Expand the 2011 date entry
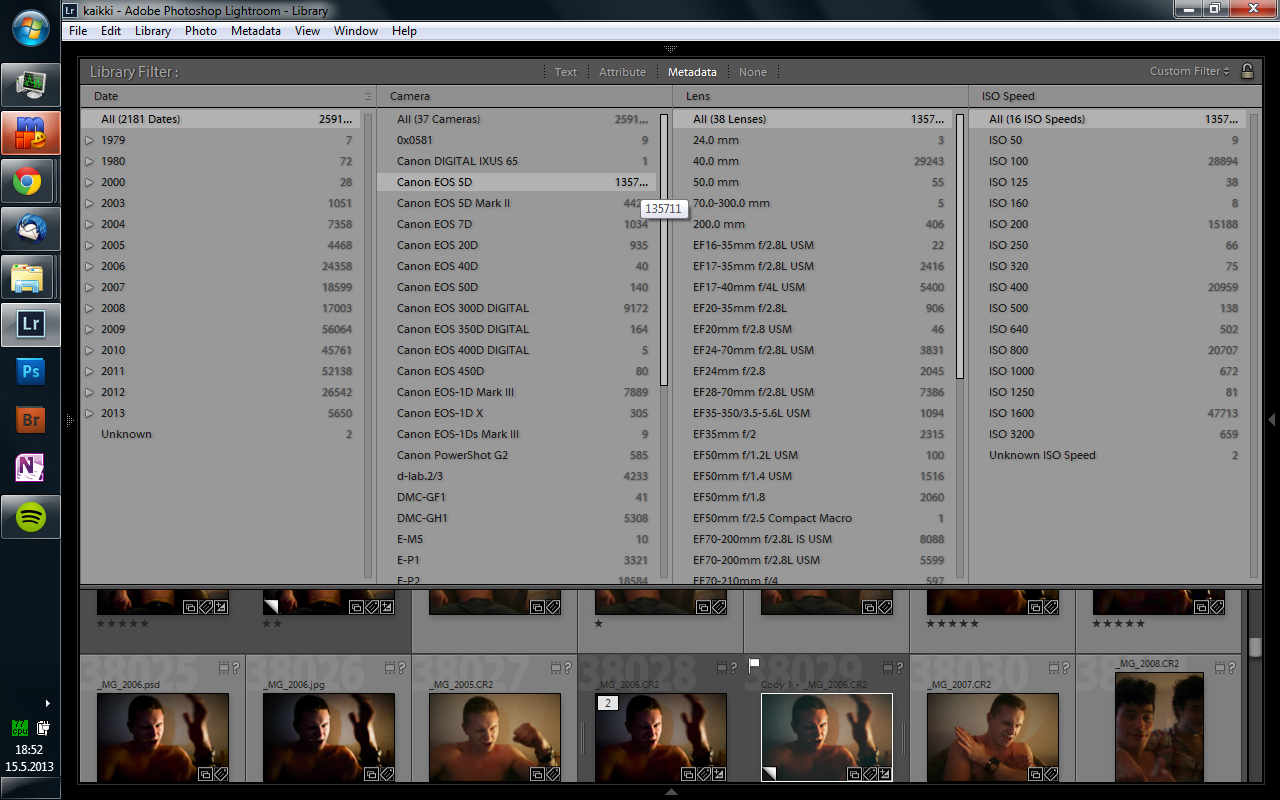1280x800 pixels. (x=89, y=371)
